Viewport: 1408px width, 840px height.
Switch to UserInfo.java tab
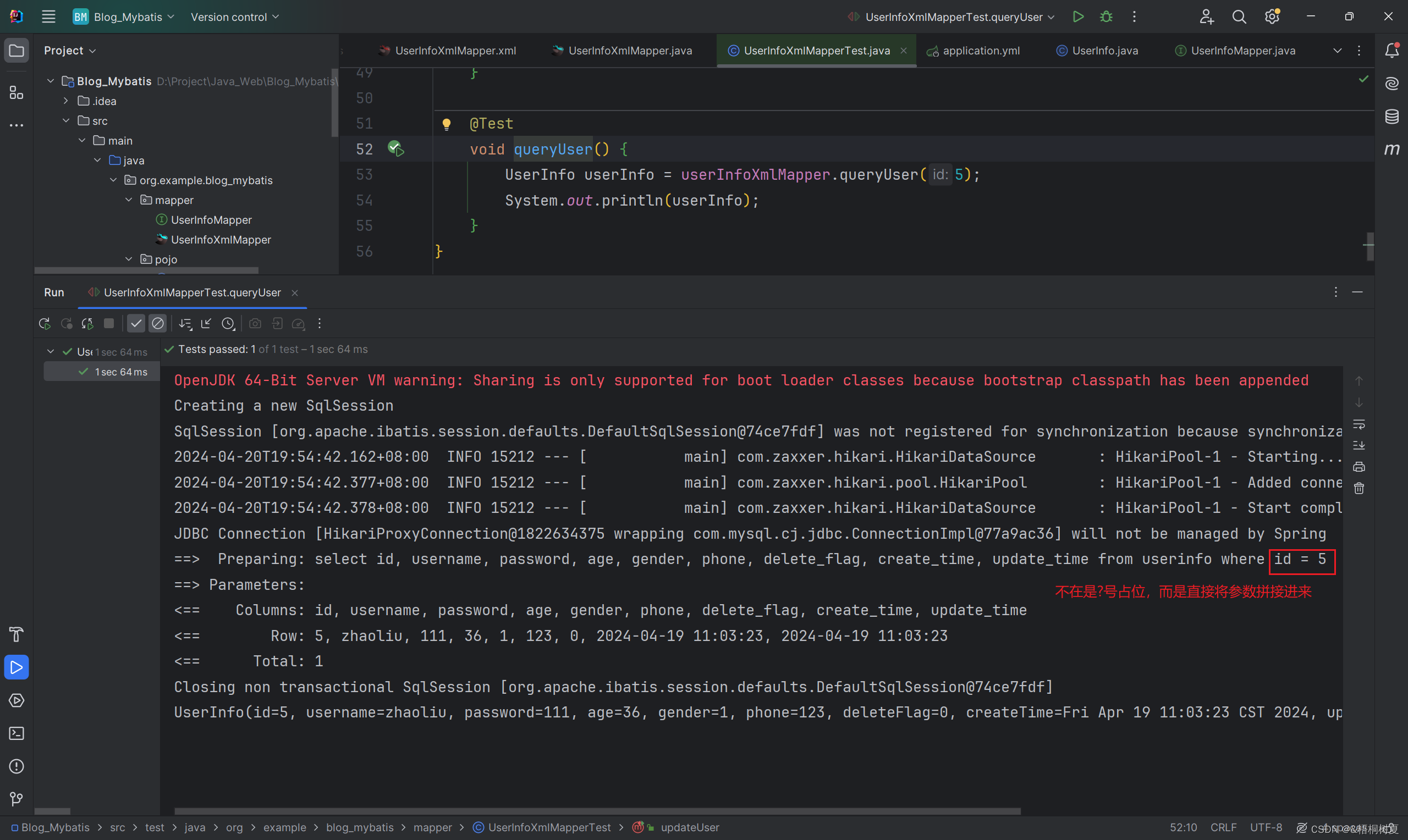[x=1097, y=51]
